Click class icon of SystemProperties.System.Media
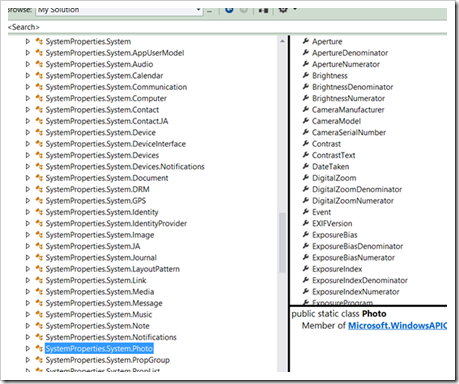Screen dimensions: 459x384 39,291
